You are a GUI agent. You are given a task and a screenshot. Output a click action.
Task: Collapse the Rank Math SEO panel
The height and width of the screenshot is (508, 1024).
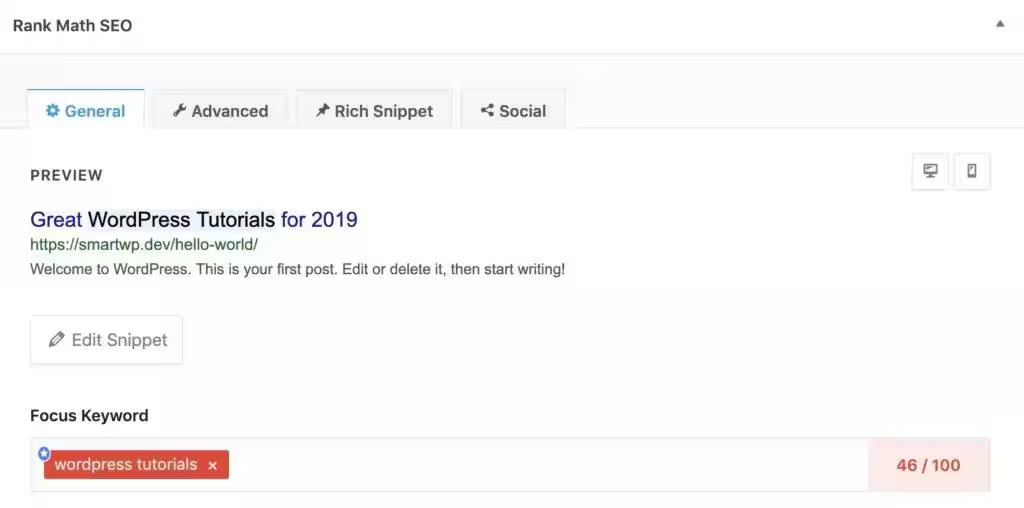[1000, 24]
